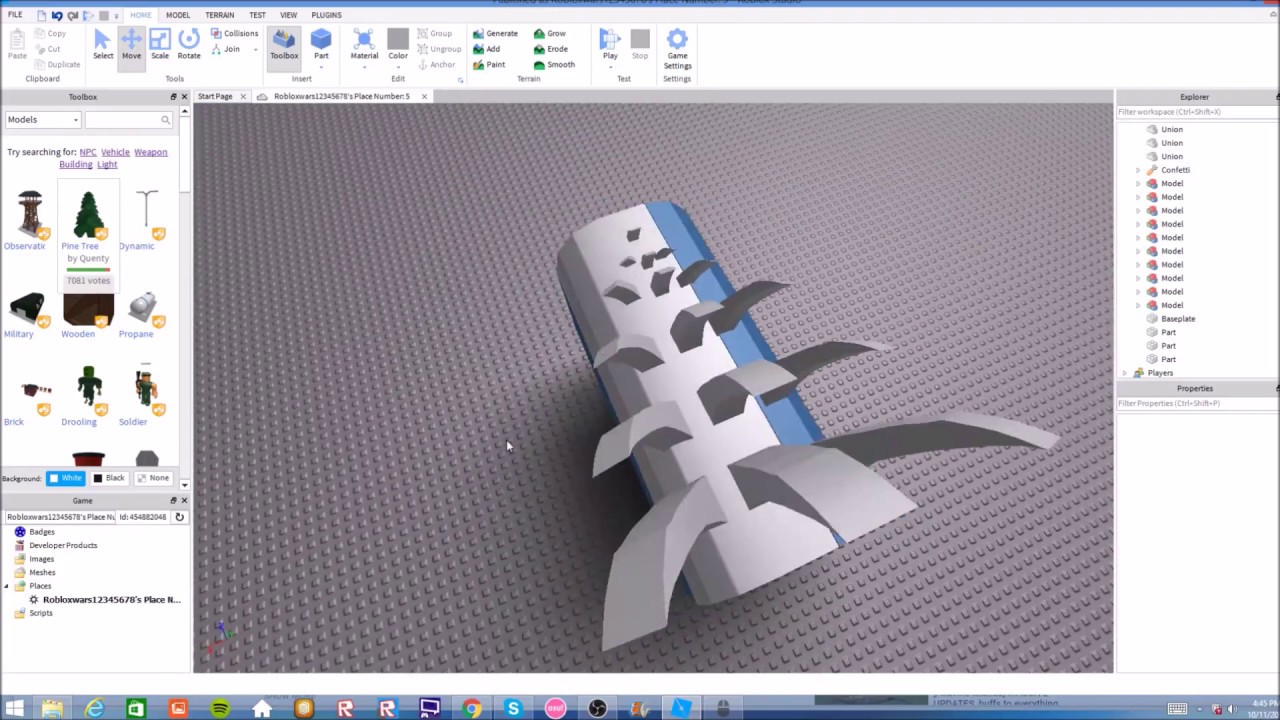Choose the Select tool in ribbon
1280x720 pixels.
[x=102, y=44]
